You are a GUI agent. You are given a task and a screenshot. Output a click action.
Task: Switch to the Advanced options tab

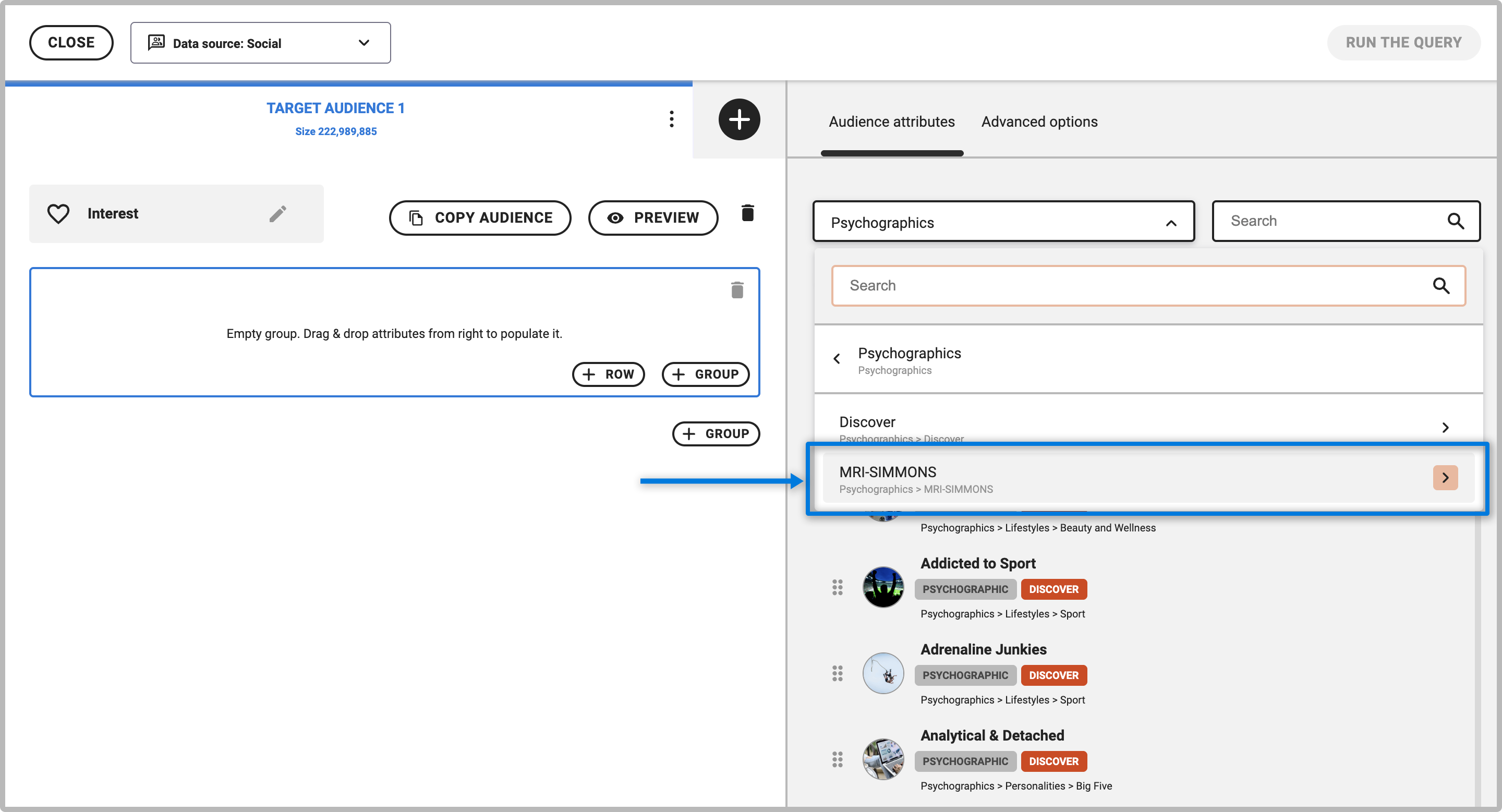(x=1039, y=122)
